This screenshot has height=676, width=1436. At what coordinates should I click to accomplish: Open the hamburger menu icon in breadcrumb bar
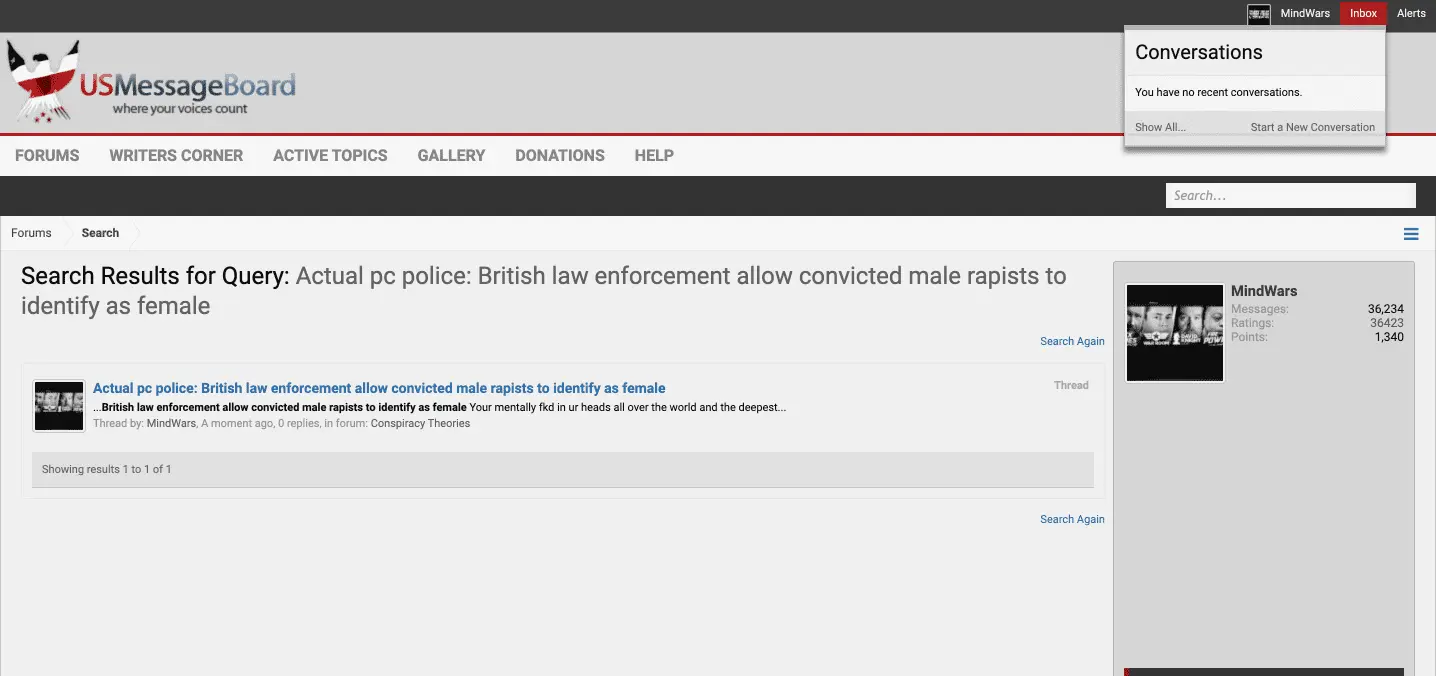[1411, 234]
